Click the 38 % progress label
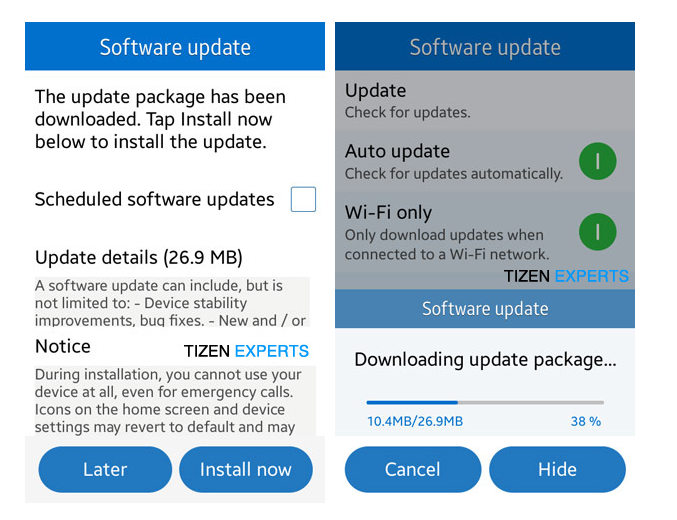This screenshot has height=520, width=677. tap(586, 421)
